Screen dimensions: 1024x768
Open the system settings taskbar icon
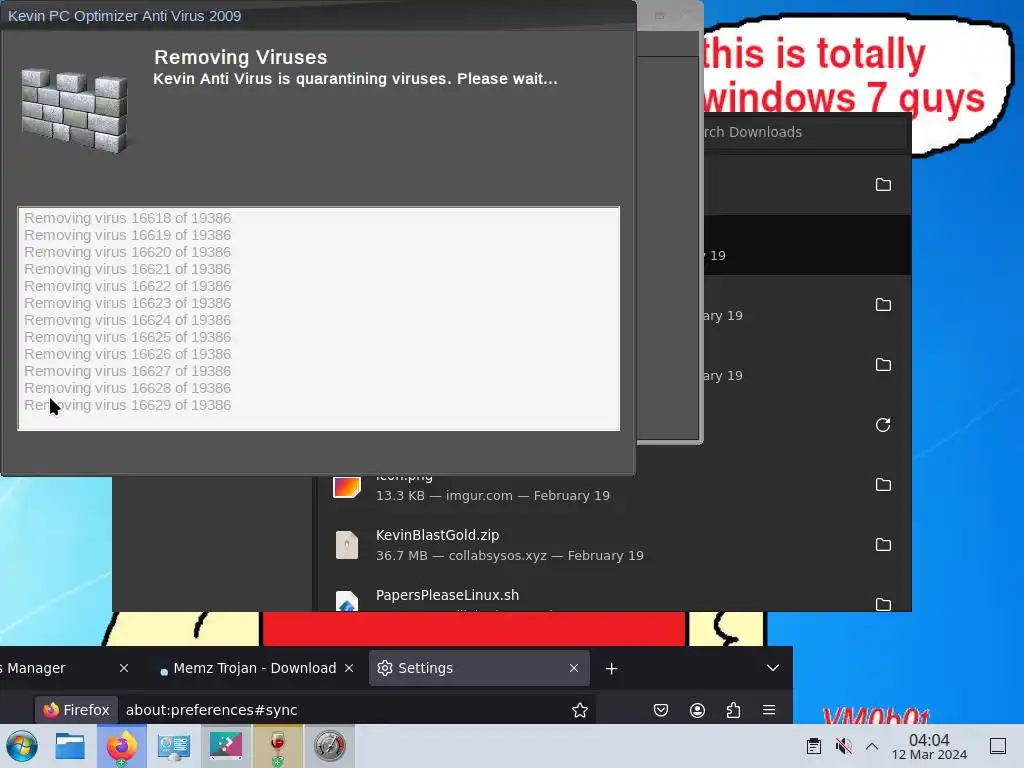[174, 746]
